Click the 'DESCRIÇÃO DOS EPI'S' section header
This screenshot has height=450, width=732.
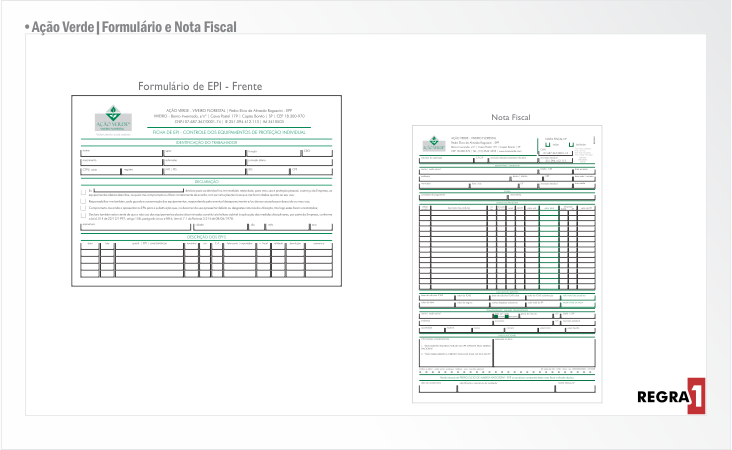point(206,237)
